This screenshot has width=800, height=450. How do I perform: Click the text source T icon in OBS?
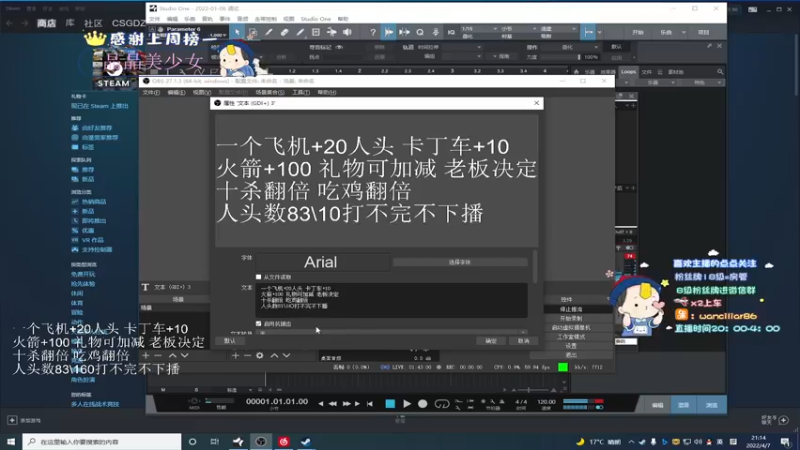(x=145, y=287)
